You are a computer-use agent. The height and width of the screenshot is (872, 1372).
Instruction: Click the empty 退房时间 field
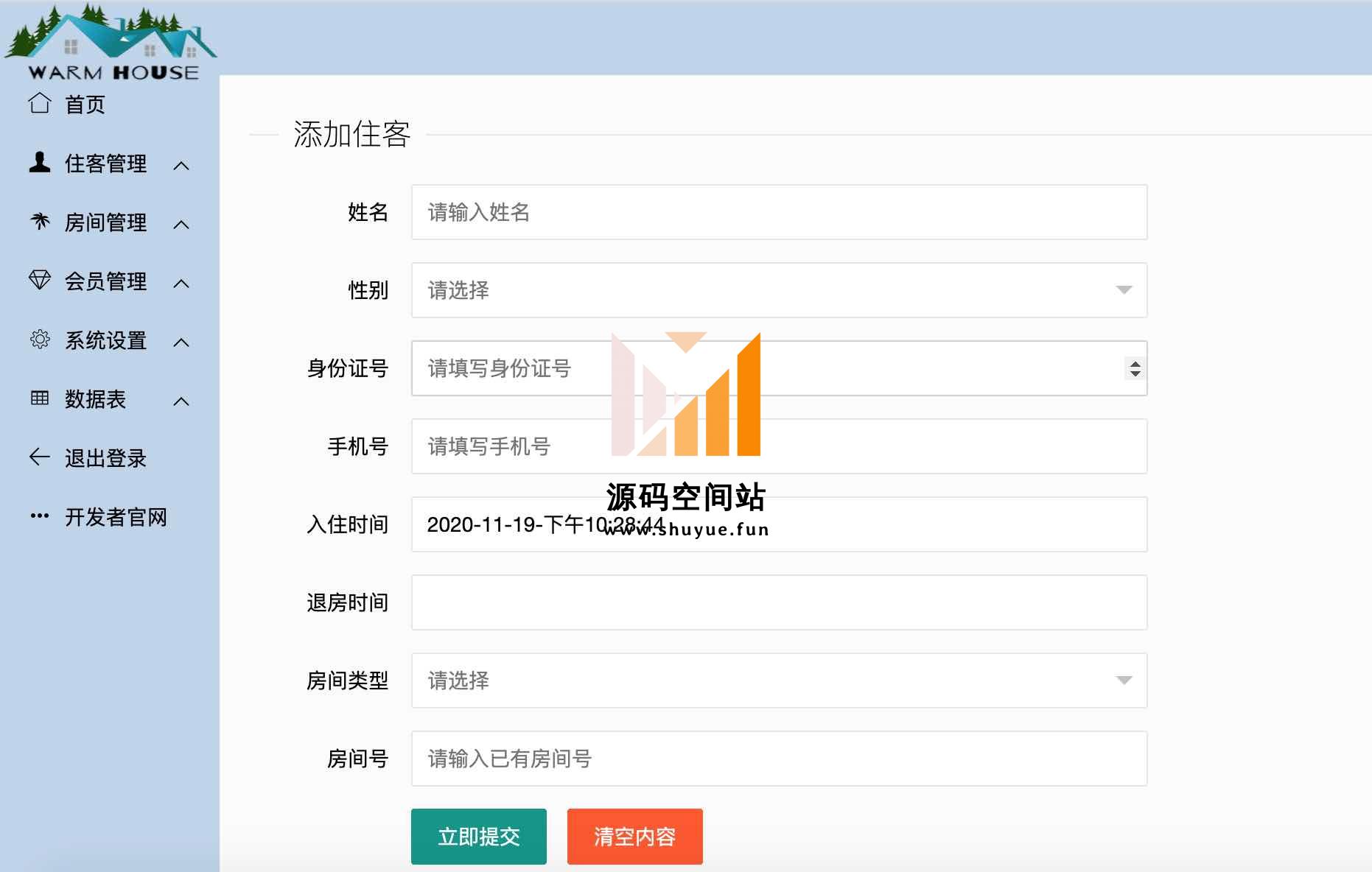(x=779, y=602)
